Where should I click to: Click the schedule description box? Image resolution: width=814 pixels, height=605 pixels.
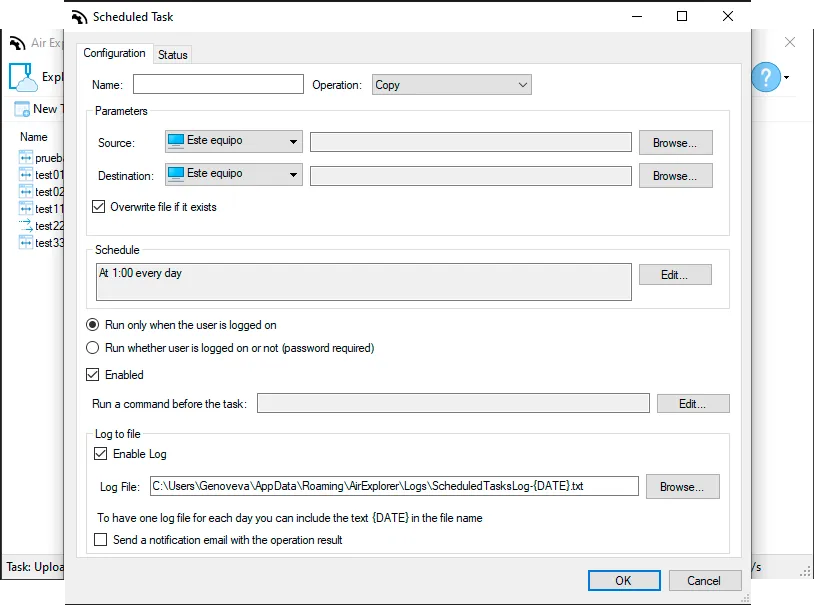(x=364, y=282)
